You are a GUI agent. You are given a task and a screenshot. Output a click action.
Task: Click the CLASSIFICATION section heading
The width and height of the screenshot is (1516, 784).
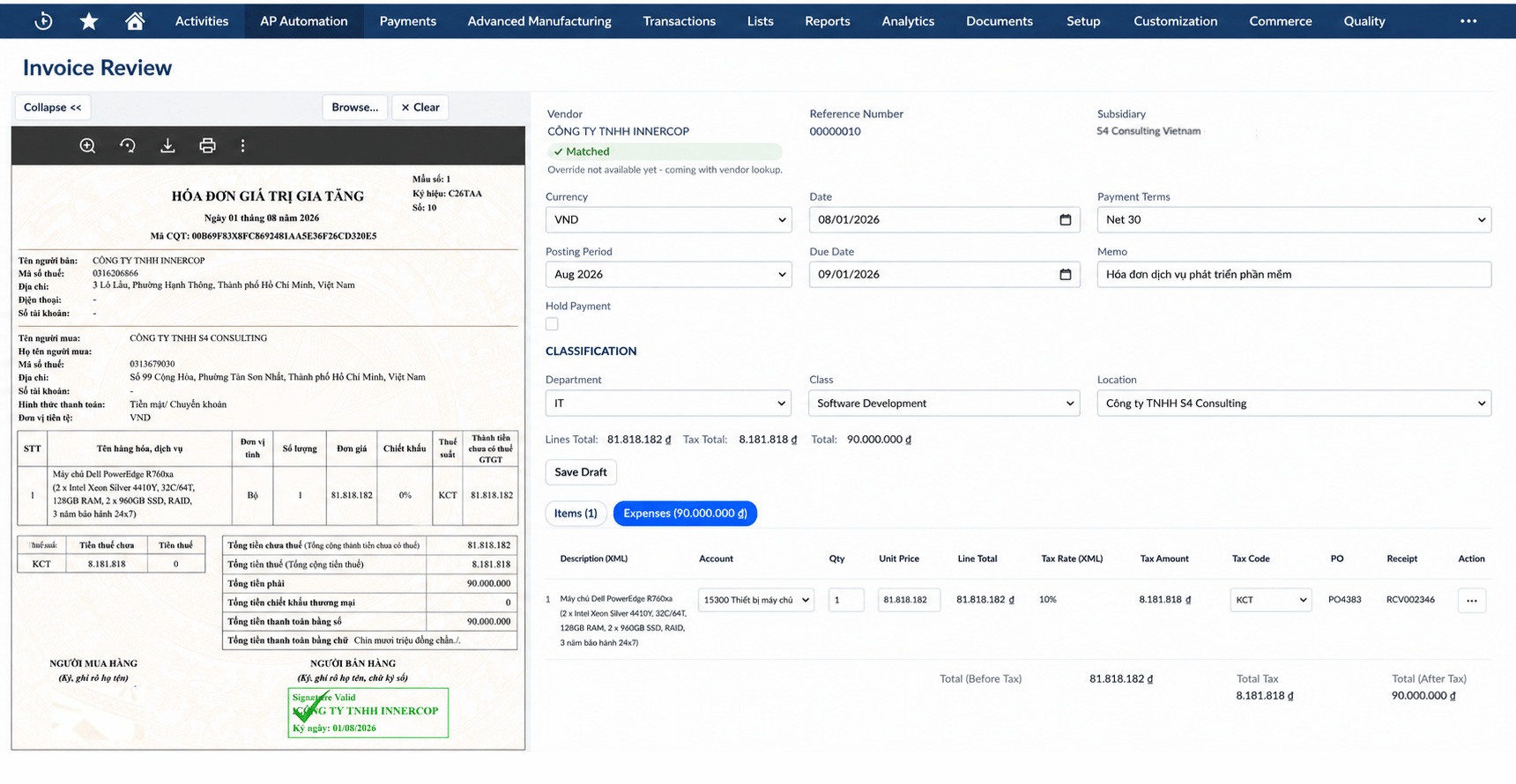[591, 351]
